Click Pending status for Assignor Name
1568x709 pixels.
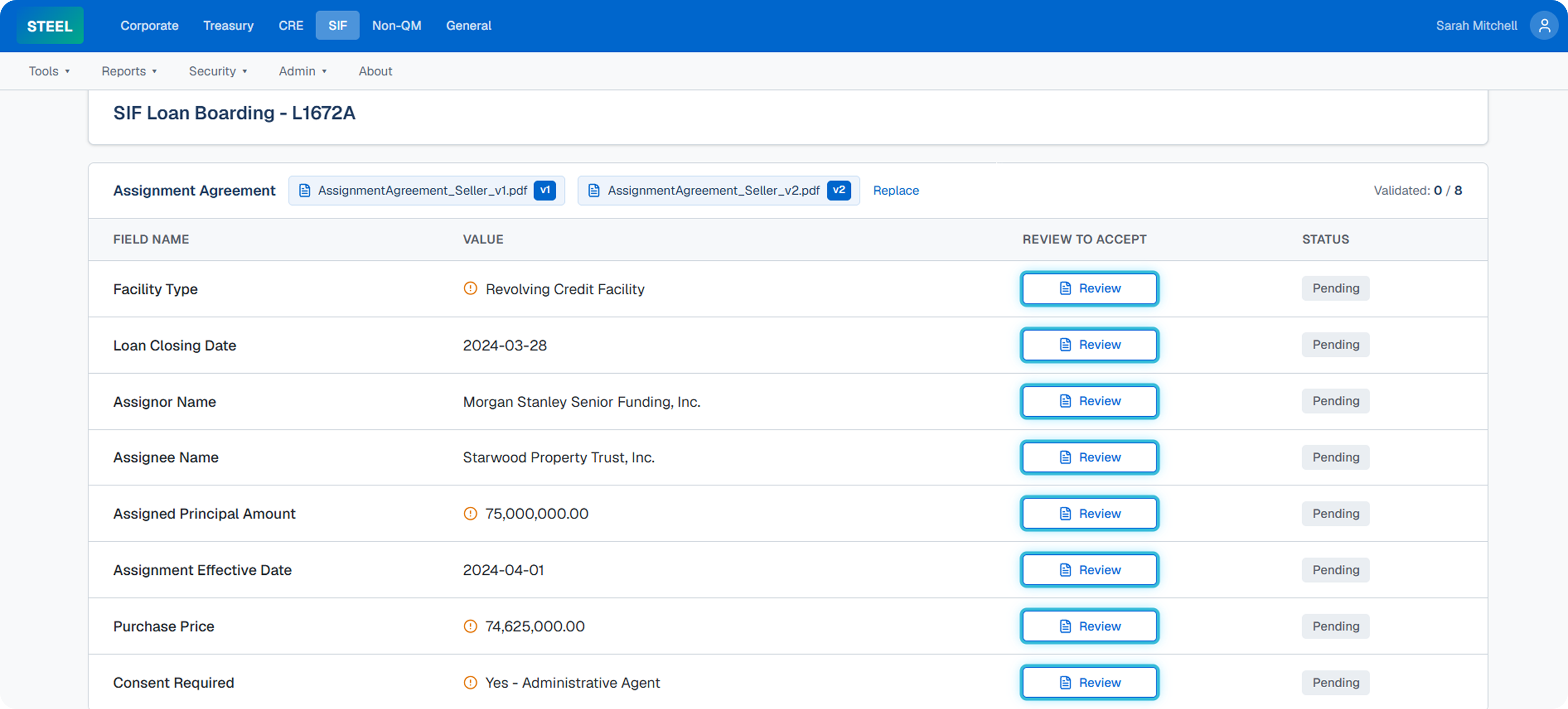pos(1336,401)
